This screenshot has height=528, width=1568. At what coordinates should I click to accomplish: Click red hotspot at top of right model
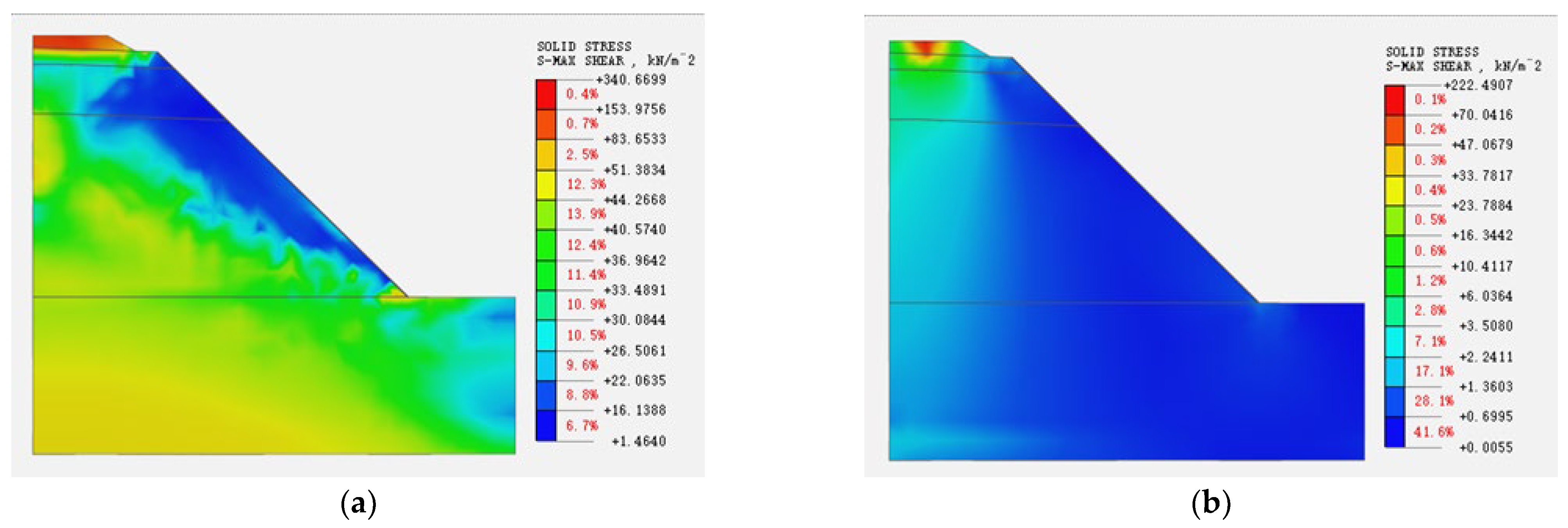click(925, 47)
